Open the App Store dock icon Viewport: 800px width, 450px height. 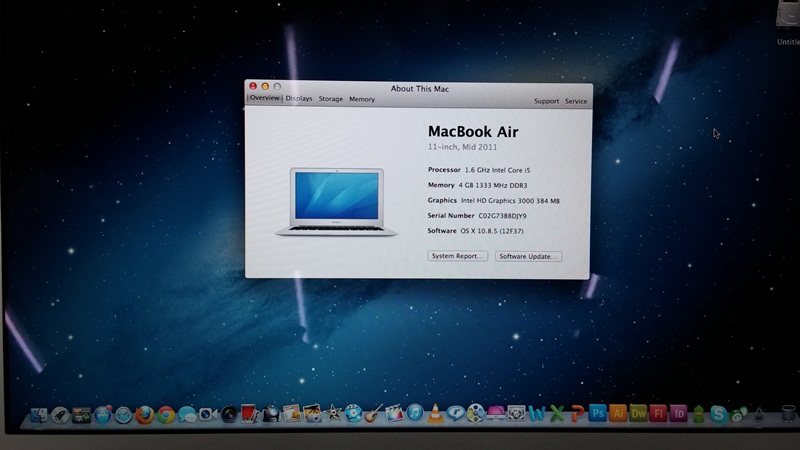pos(103,415)
